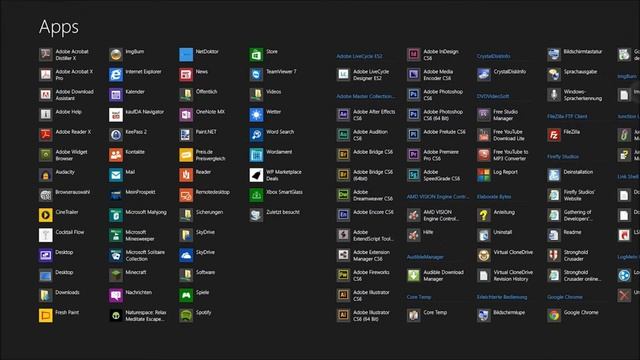Screen dimensions: 640x360
Task: Click the "Sprachausgabe" label
Action: (580, 71)
